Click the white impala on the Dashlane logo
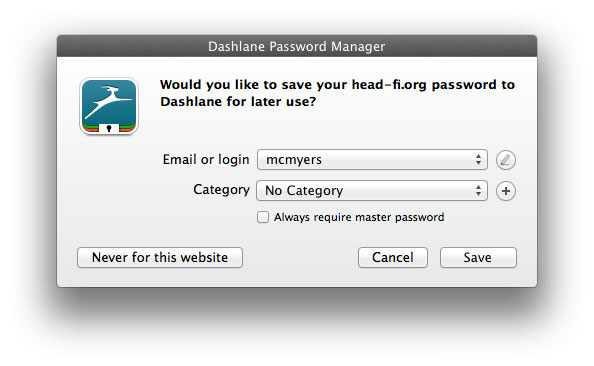The width and height of the screenshot is (594, 366). [x=108, y=102]
